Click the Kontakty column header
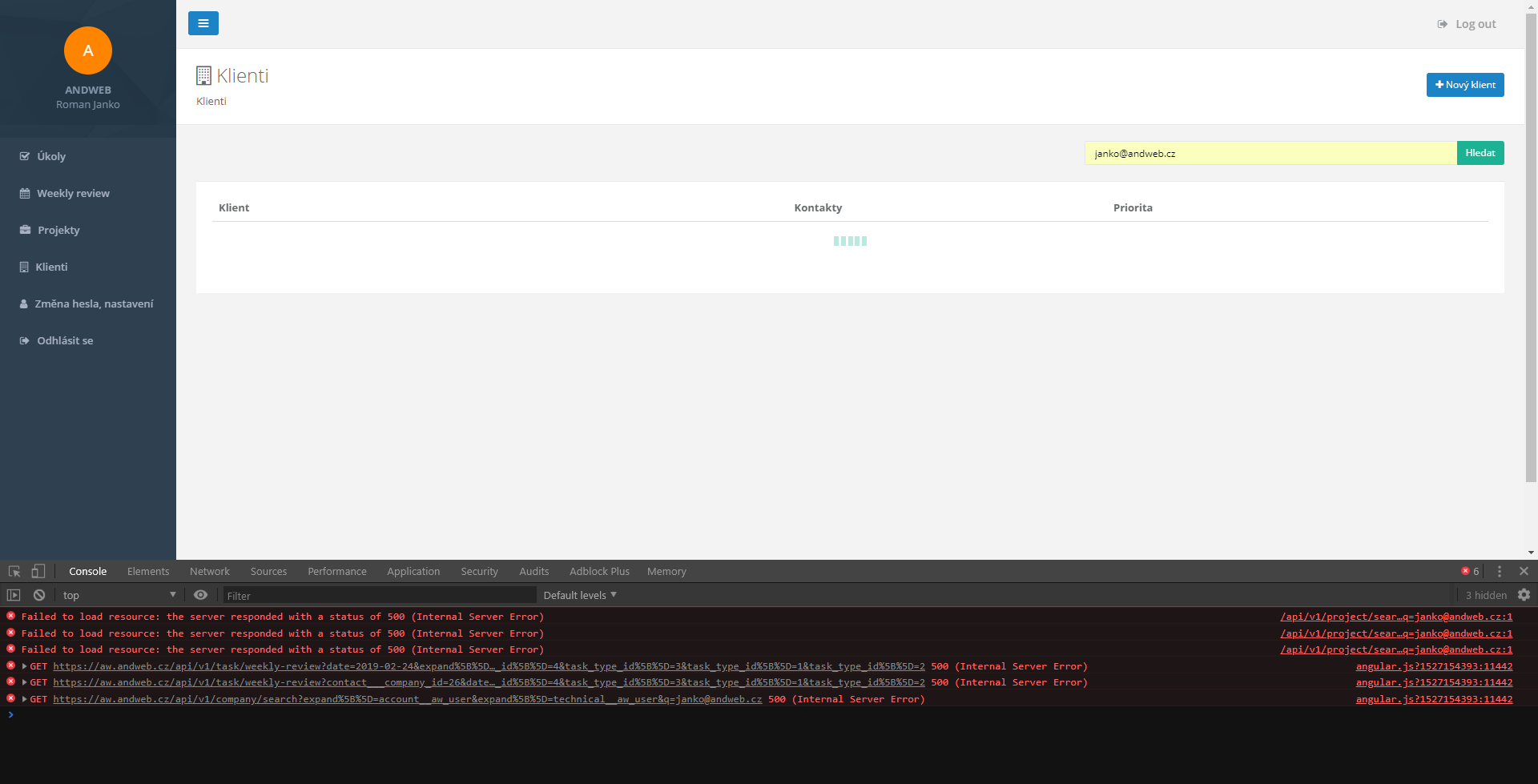The height and width of the screenshot is (784, 1538). pos(818,207)
